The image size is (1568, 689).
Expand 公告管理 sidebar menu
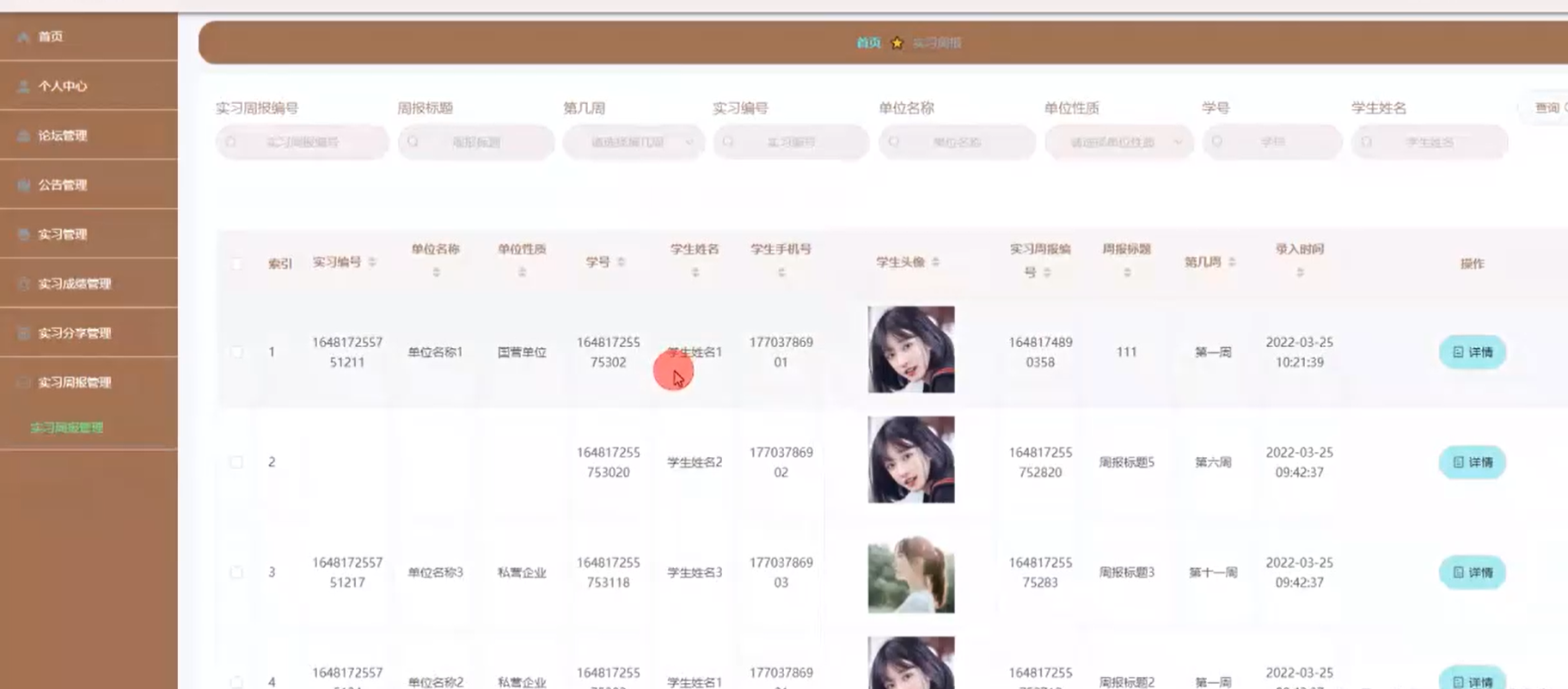(x=89, y=185)
